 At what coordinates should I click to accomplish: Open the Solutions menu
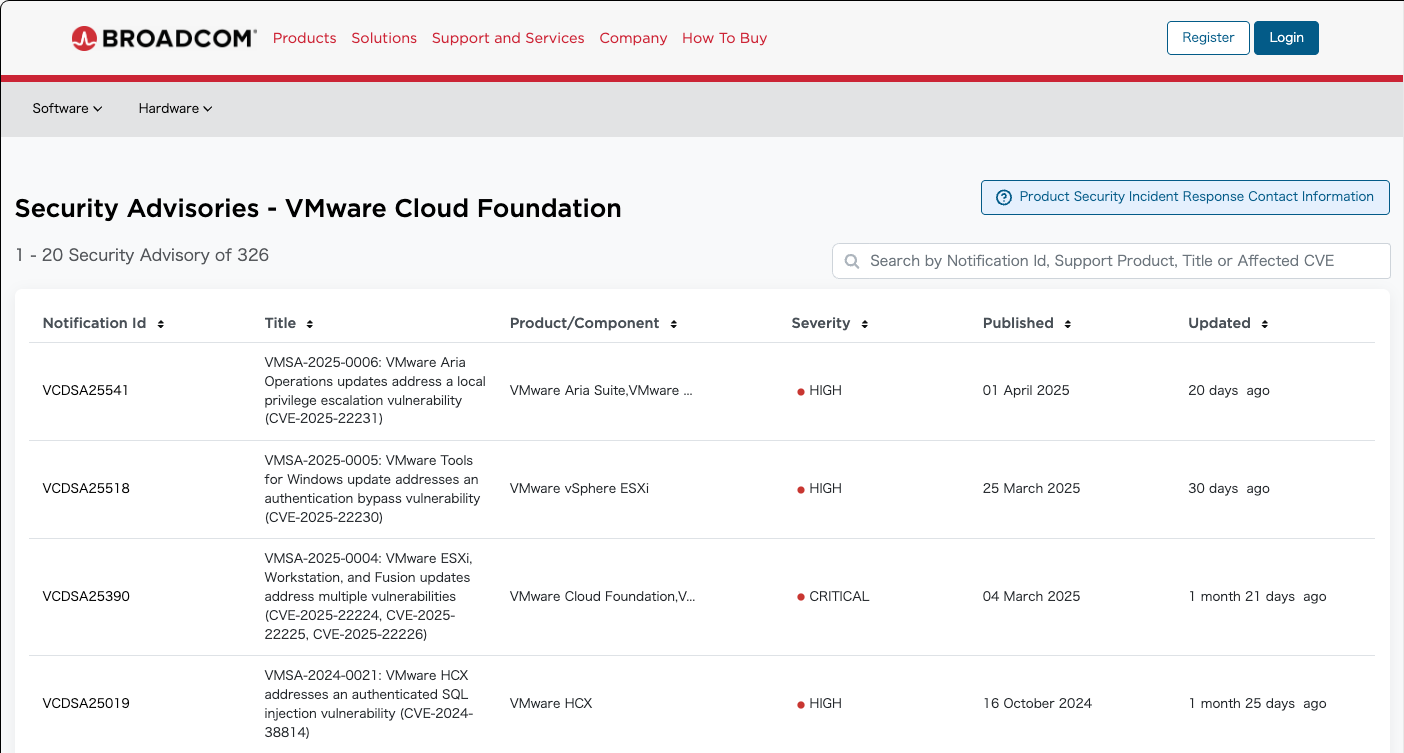tap(384, 38)
